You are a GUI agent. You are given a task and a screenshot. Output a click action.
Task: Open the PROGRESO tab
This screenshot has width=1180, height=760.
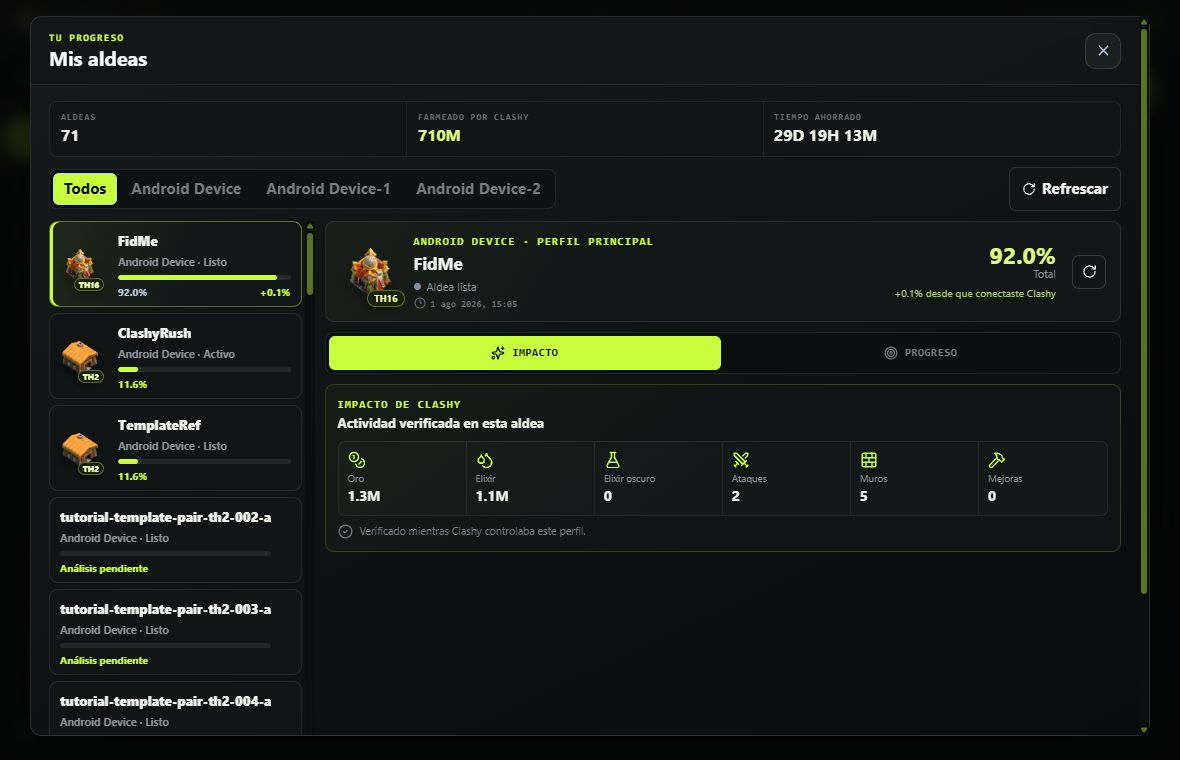[920, 353]
